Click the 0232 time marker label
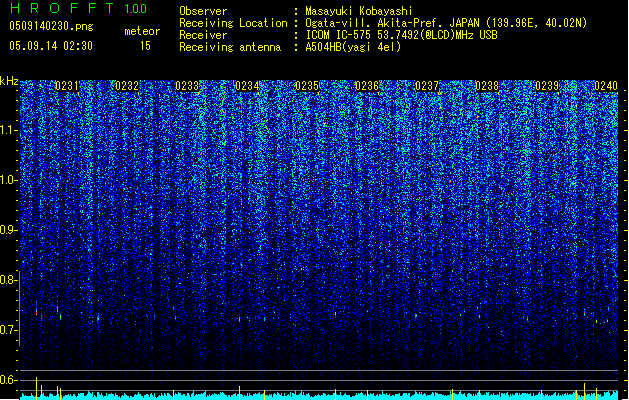The width and height of the screenshot is (629, 400). coord(127,86)
